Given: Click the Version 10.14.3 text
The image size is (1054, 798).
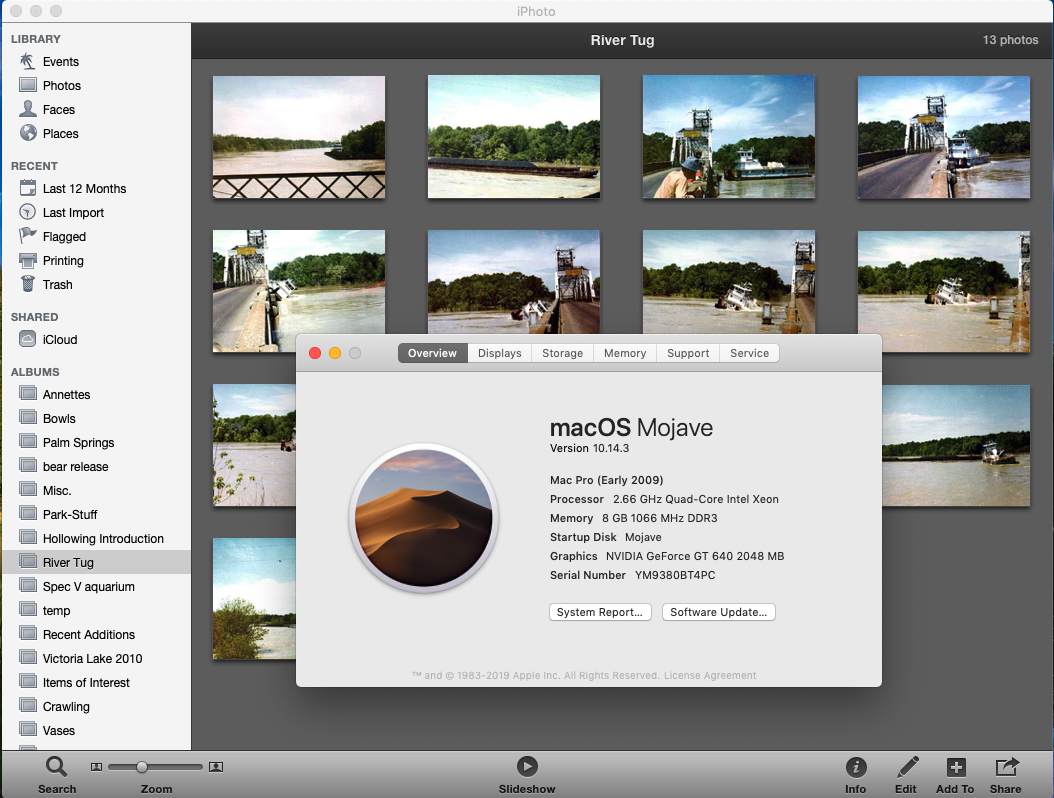Looking at the screenshot, I should (590, 448).
